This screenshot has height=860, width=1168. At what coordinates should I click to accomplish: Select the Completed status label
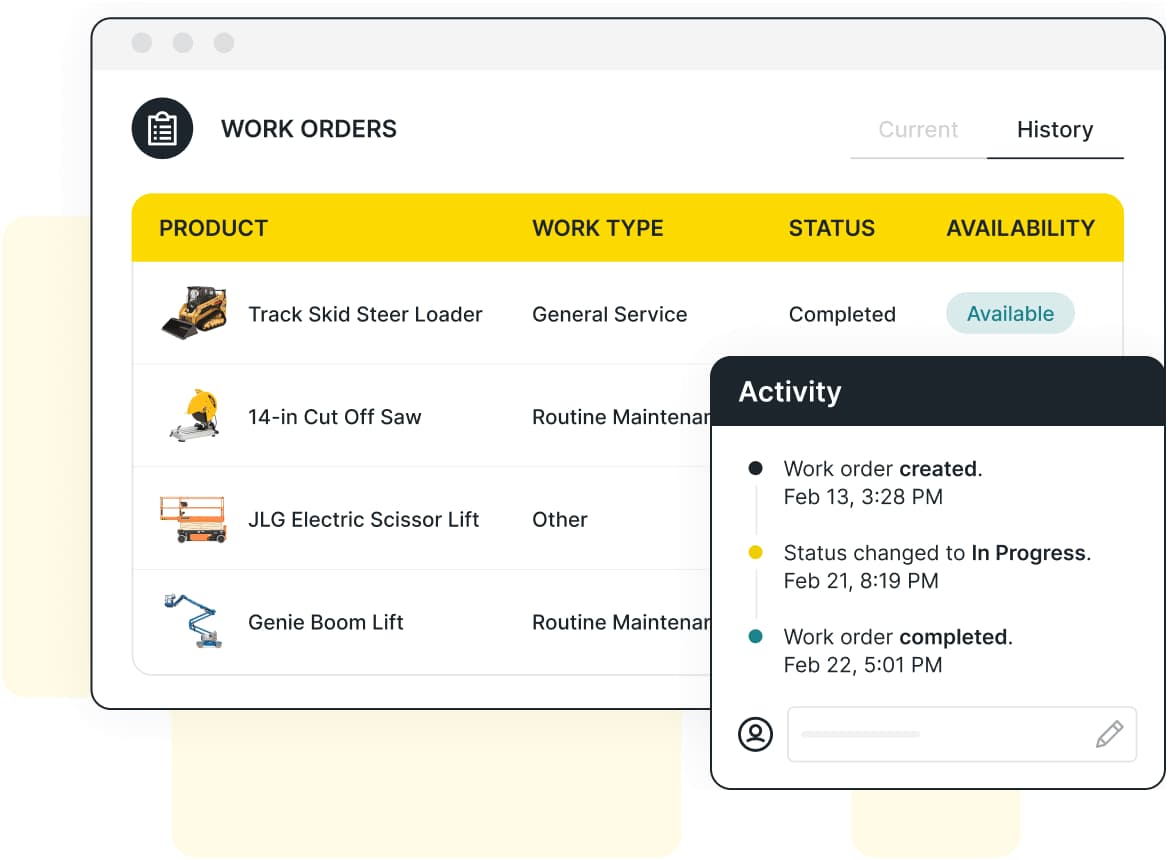click(x=842, y=314)
